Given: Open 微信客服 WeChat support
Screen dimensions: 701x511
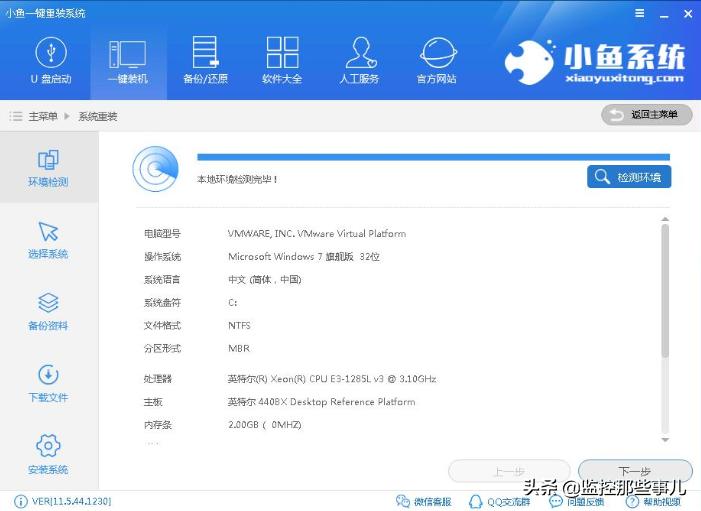Looking at the screenshot, I should coord(424,502).
